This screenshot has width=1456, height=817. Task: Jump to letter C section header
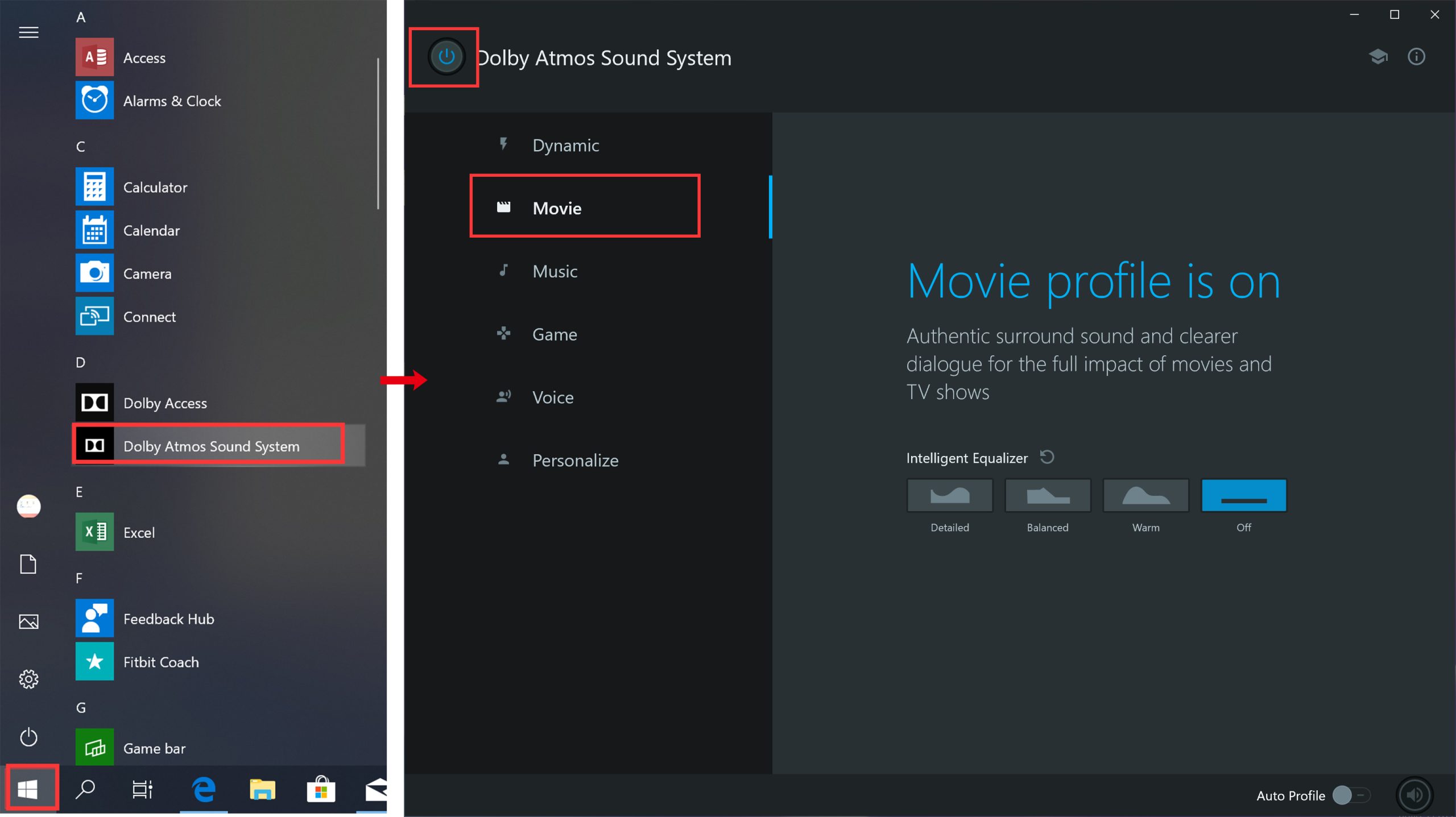click(81, 147)
